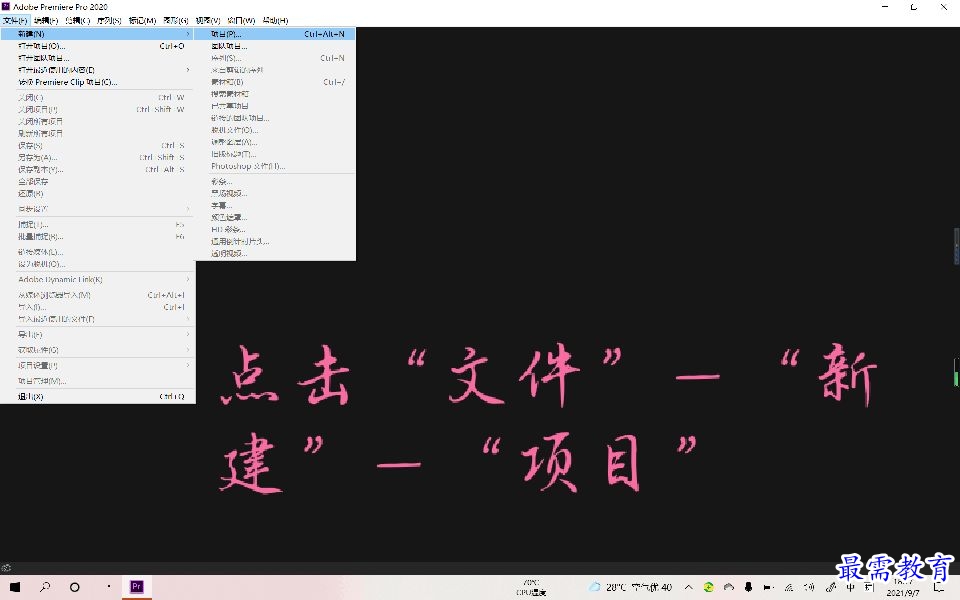The height and width of the screenshot is (600, 960).
Task: Select 黑场视频... in the New submenu
Action: pos(275,193)
